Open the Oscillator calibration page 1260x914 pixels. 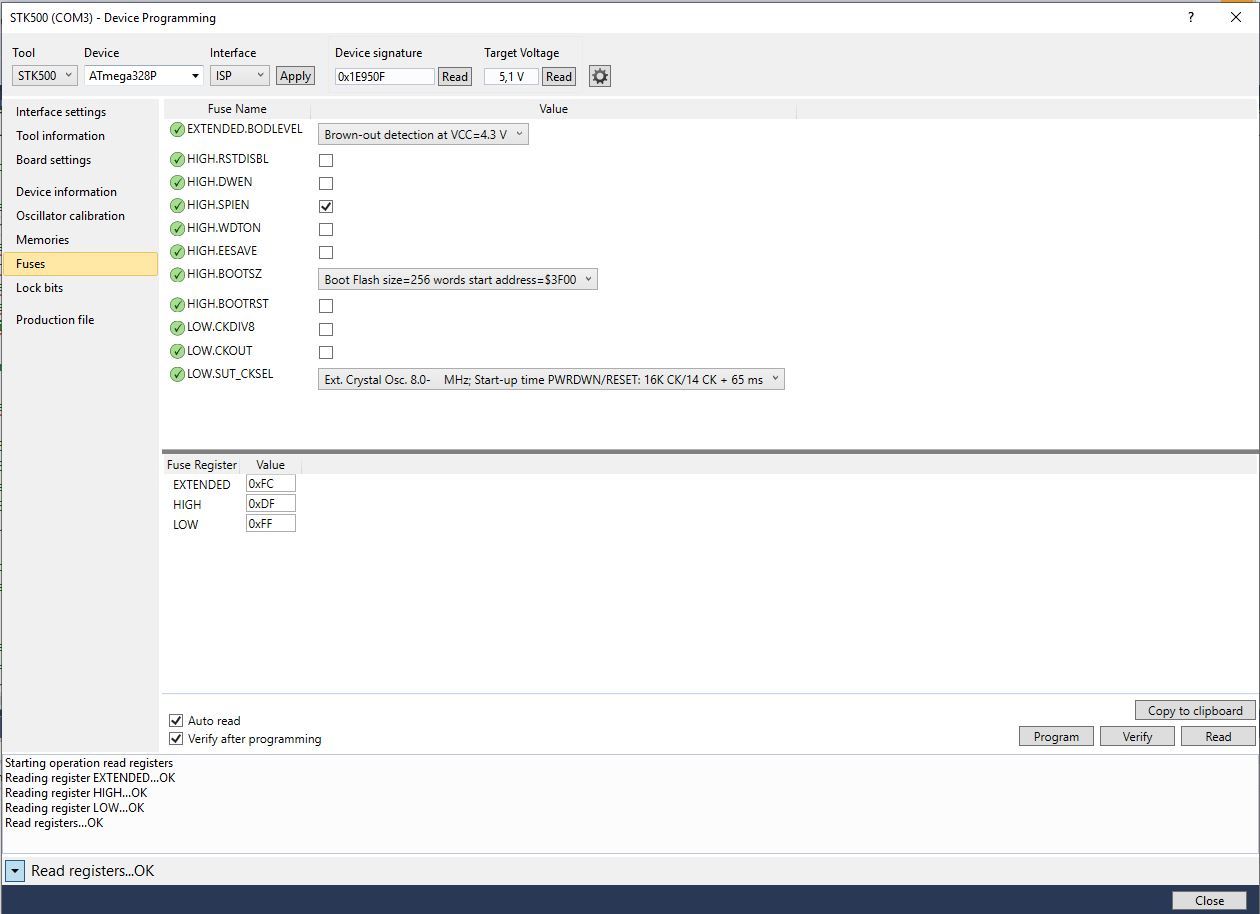click(x=70, y=216)
